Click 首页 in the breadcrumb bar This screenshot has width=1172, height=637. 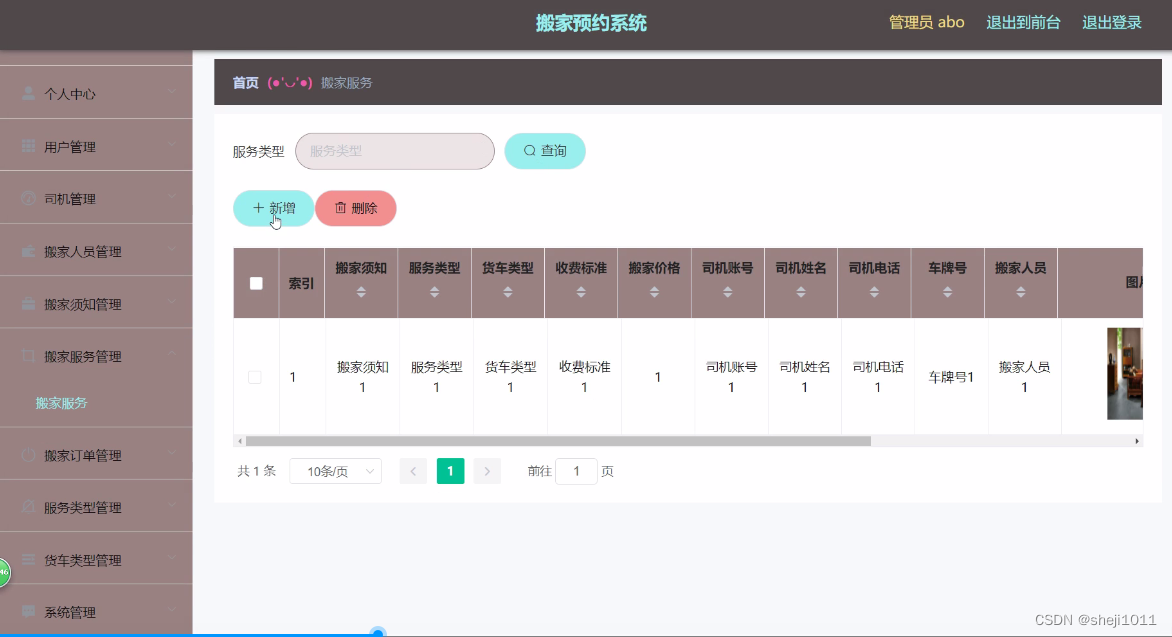(x=244, y=82)
